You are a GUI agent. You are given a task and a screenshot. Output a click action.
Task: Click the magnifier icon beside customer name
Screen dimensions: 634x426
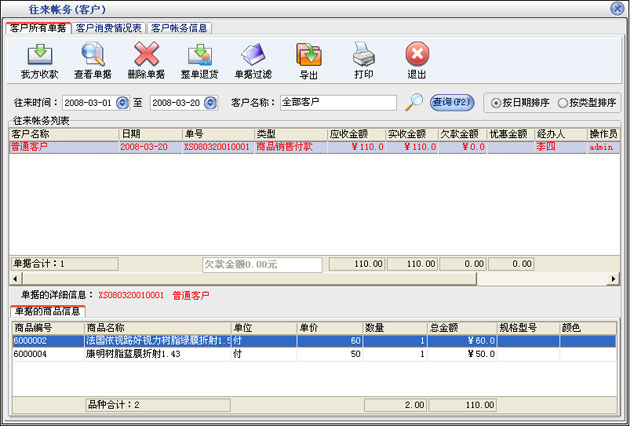[414, 102]
